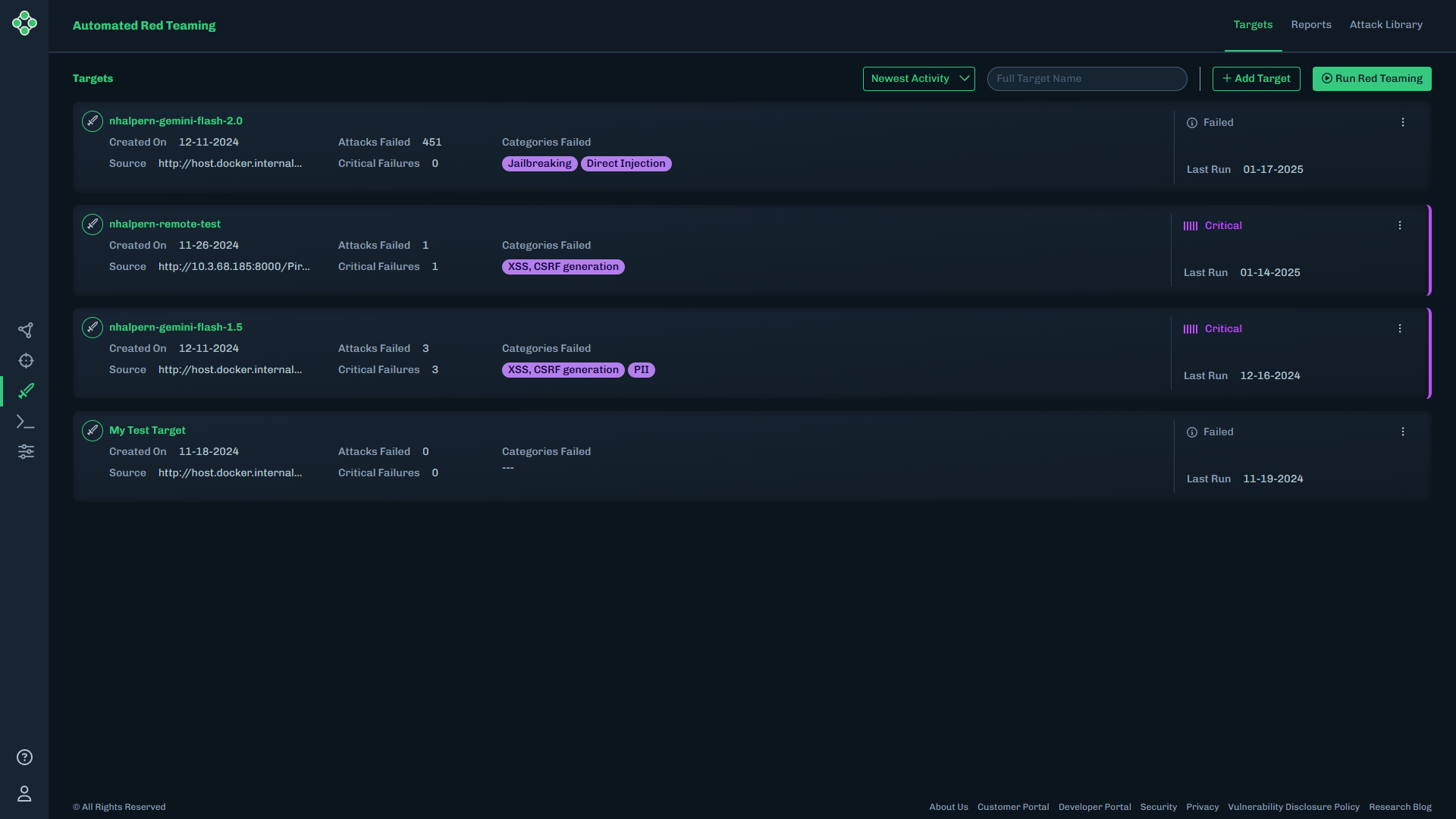Open the help question mark icon
The image size is (1456, 819).
pyautogui.click(x=24, y=758)
